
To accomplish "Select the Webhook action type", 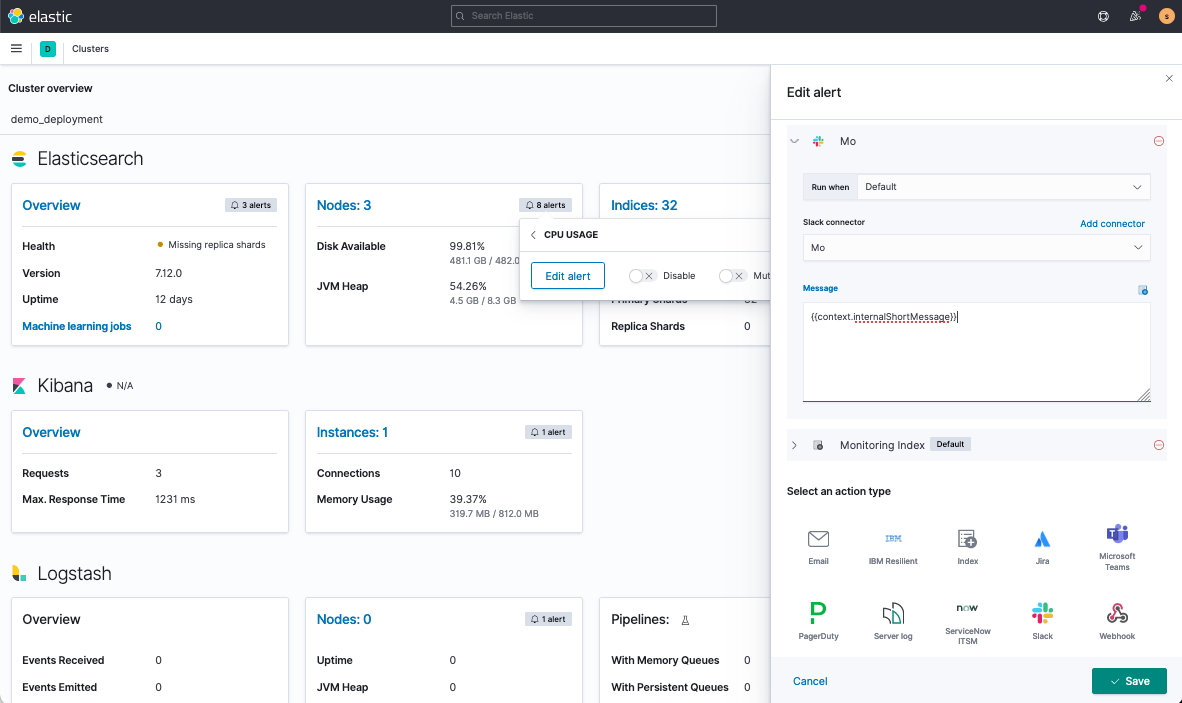I will click(1116, 622).
